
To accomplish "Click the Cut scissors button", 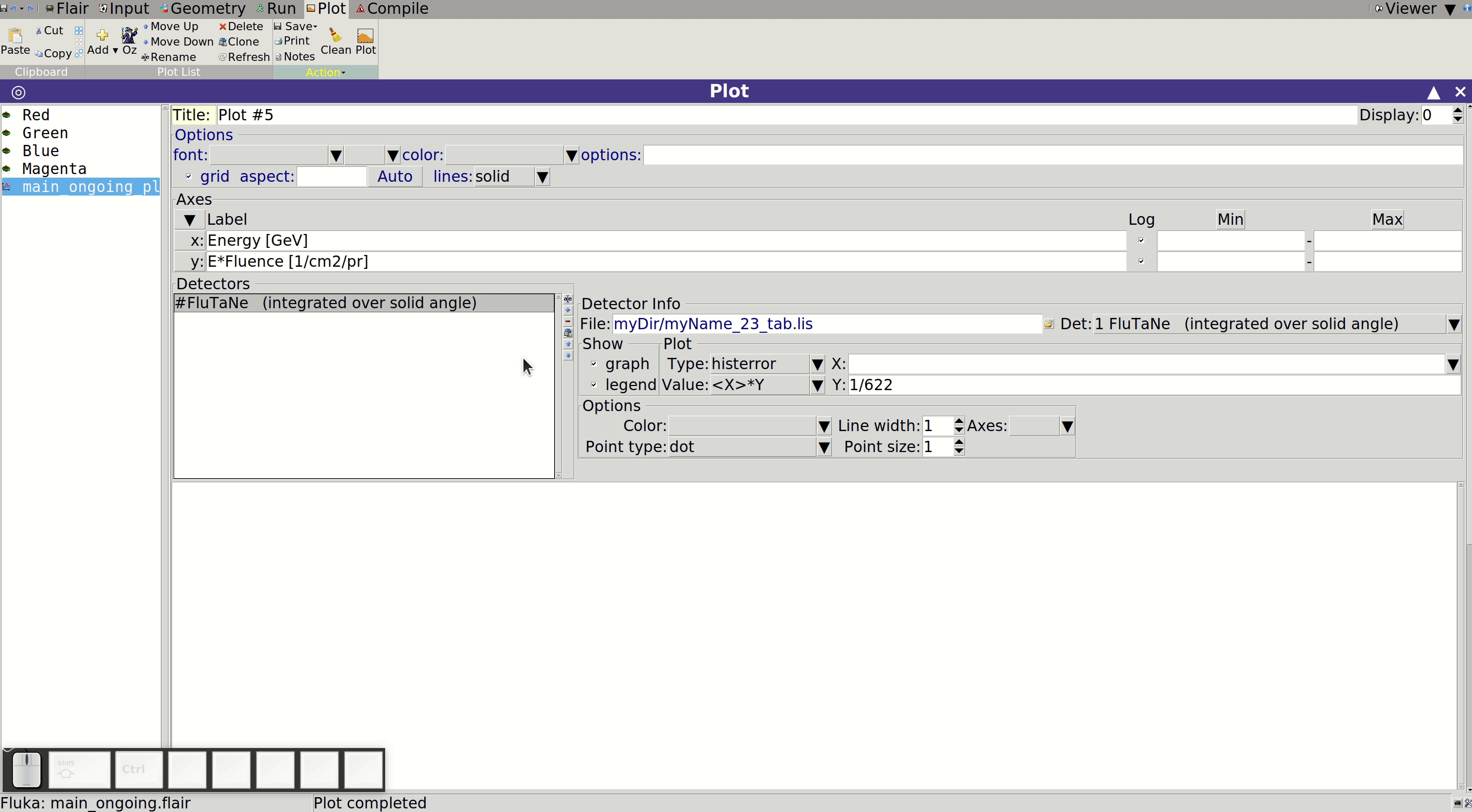I will tap(49, 30).
